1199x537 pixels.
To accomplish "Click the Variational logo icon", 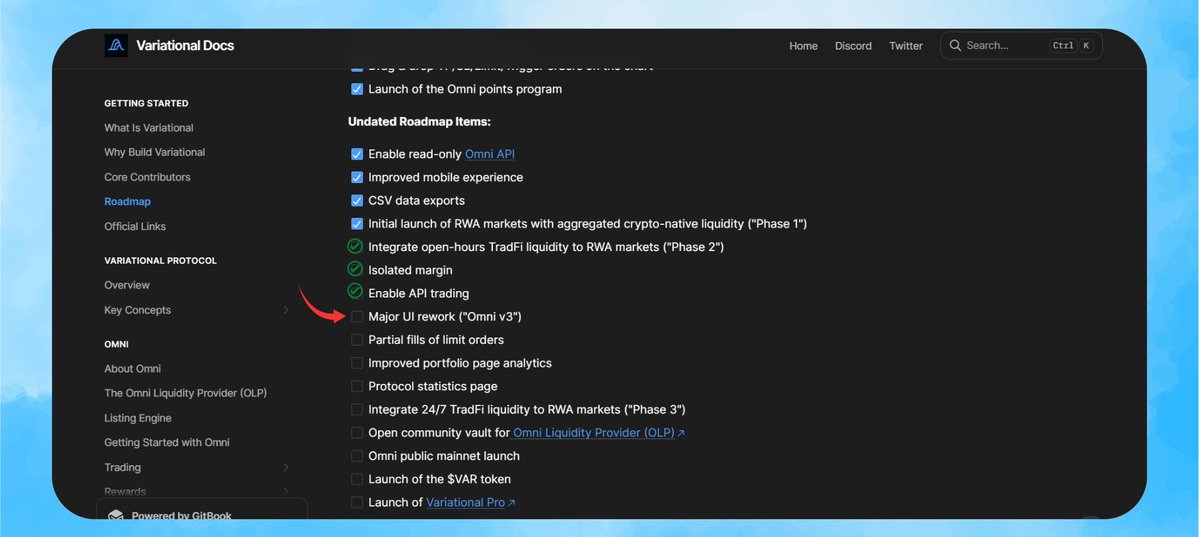I will point(116,45).
